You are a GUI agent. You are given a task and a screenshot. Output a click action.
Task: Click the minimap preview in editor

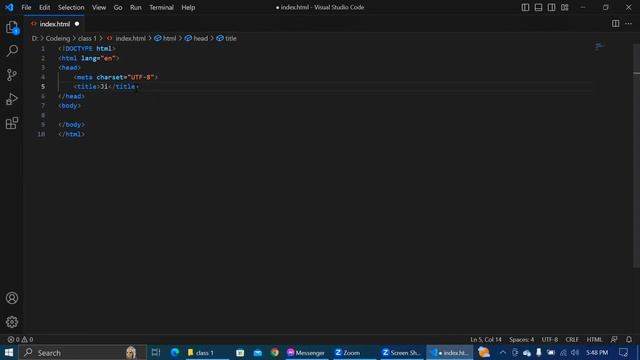(x=599, y=47)
